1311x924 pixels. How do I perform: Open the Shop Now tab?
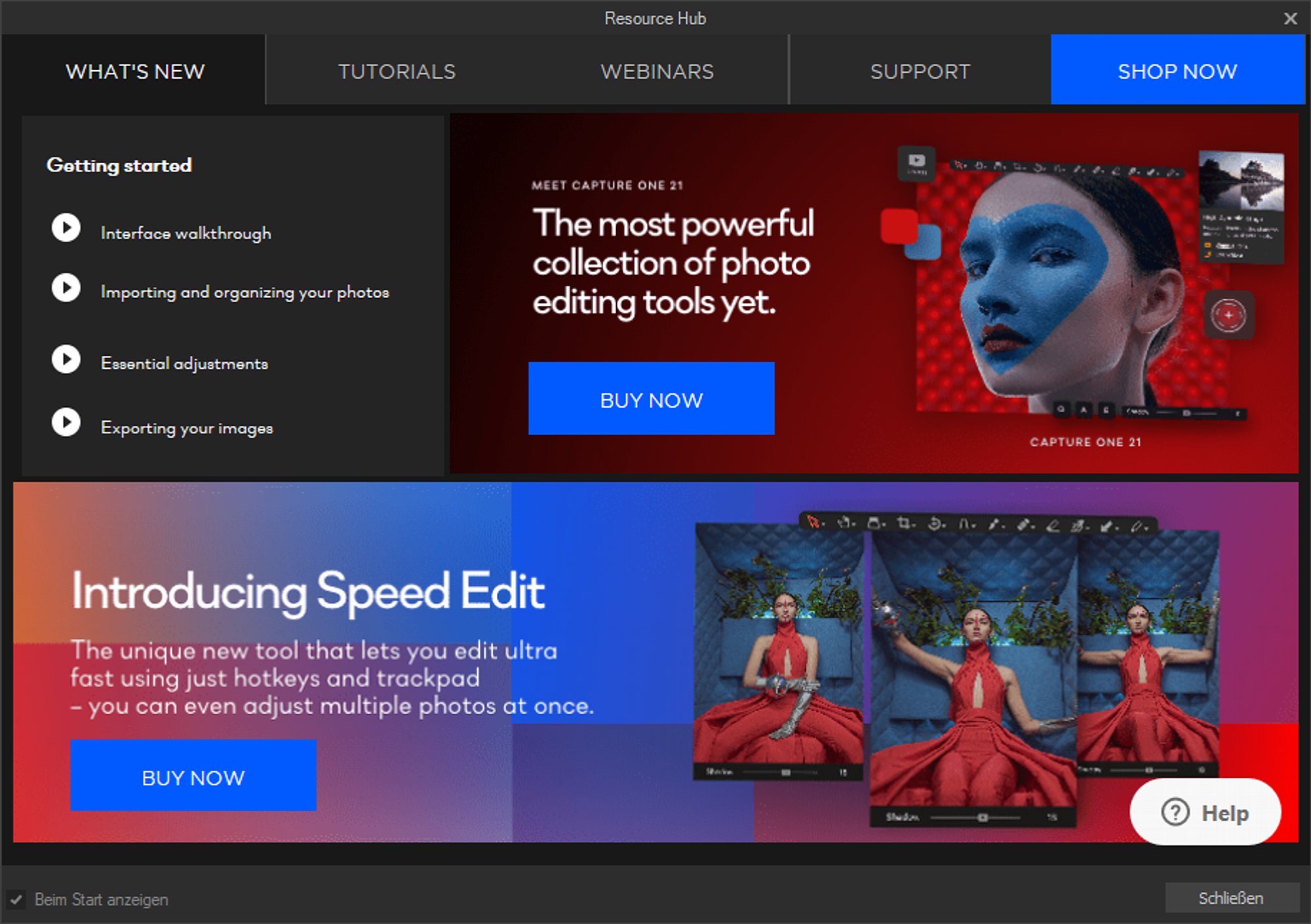(1177, 70)
